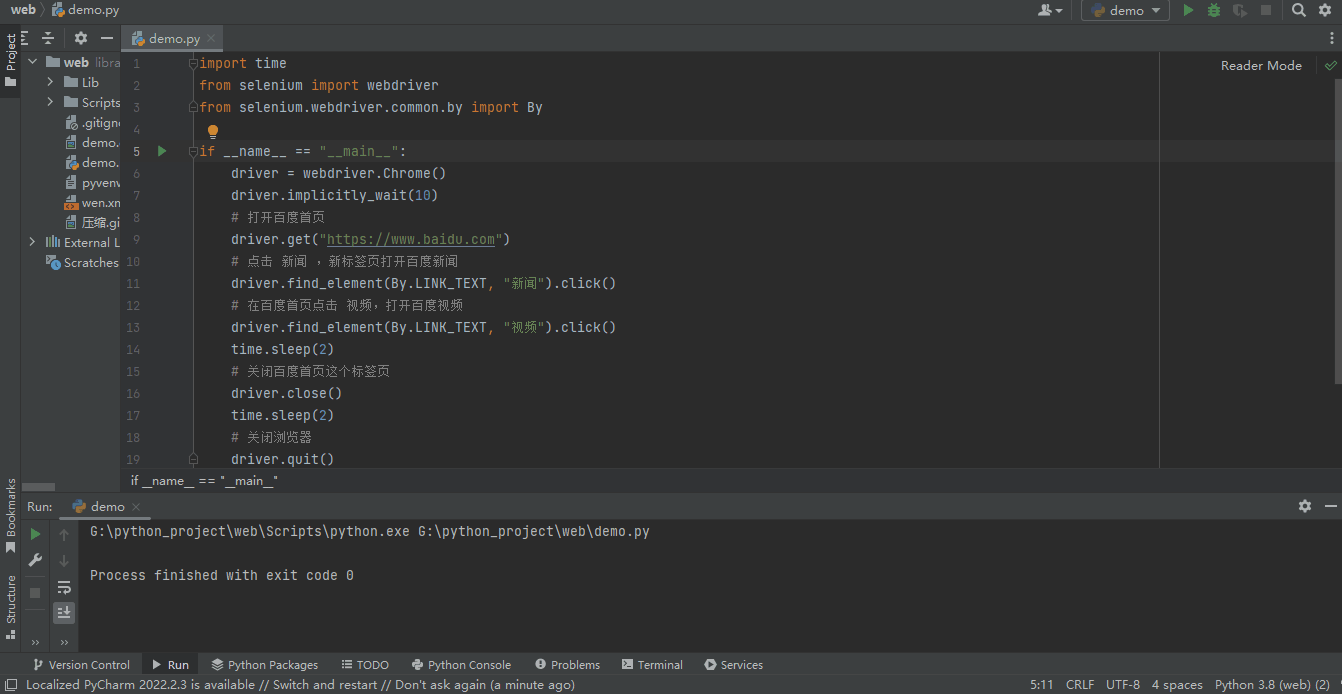Click web in navigation breadcrumb
Screen dimensions: 1342x694
click(x=23, y=10)
